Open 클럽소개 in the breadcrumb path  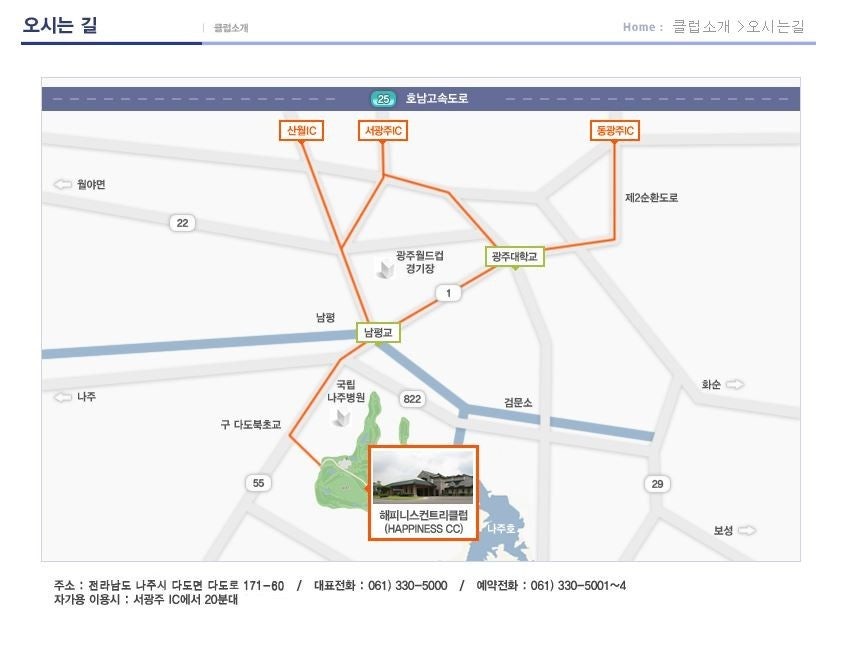pyautogui.click(x=701, y=27)
